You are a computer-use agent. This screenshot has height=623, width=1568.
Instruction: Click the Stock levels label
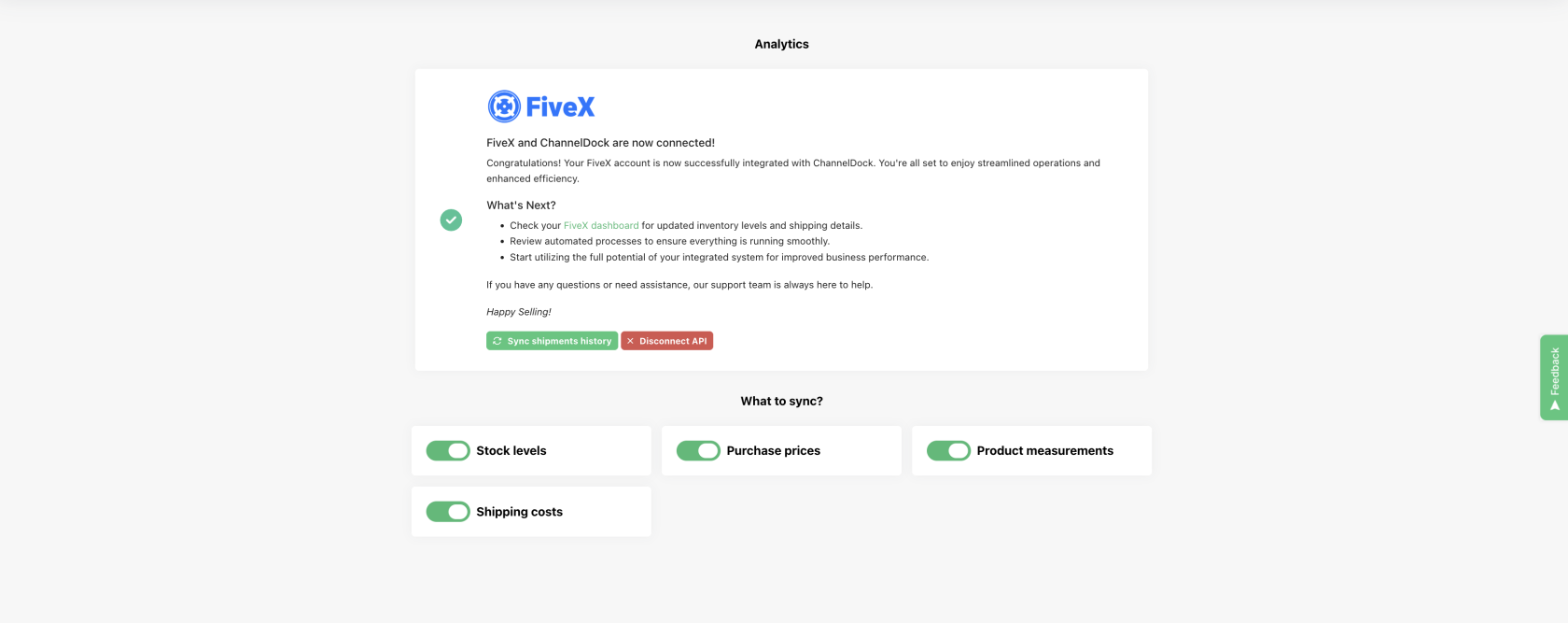click(x=511, y=451)
